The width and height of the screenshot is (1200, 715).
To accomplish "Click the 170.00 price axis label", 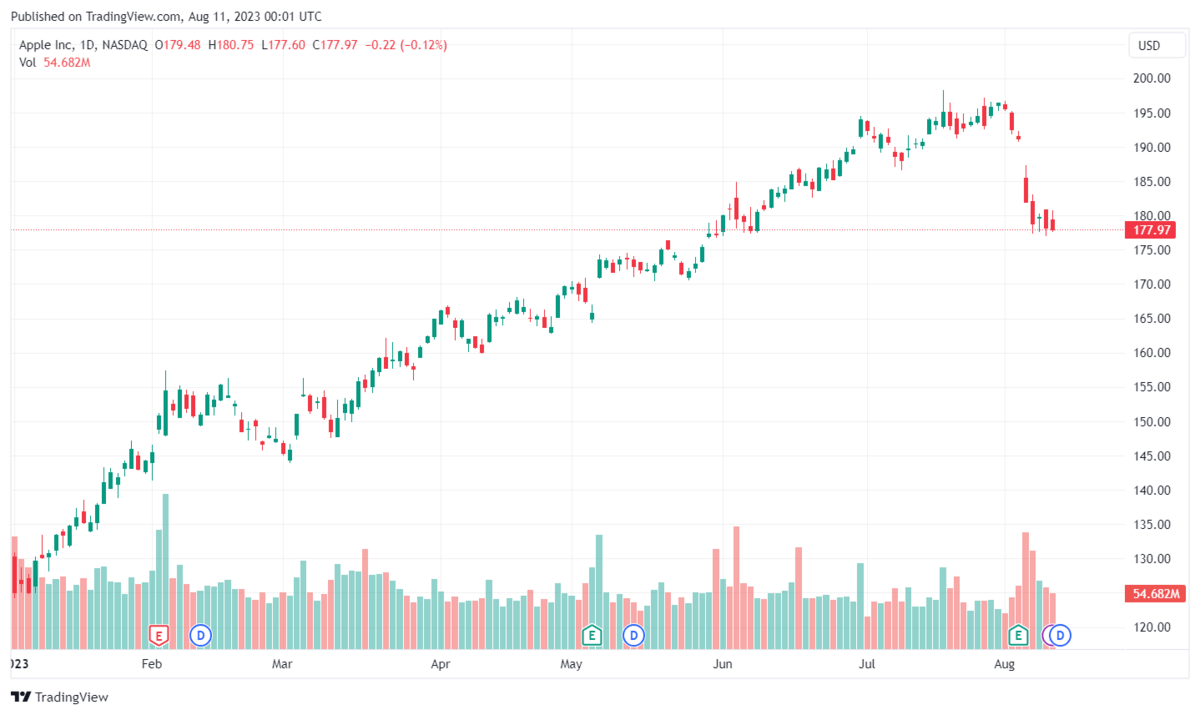I will click(1152, 284).
